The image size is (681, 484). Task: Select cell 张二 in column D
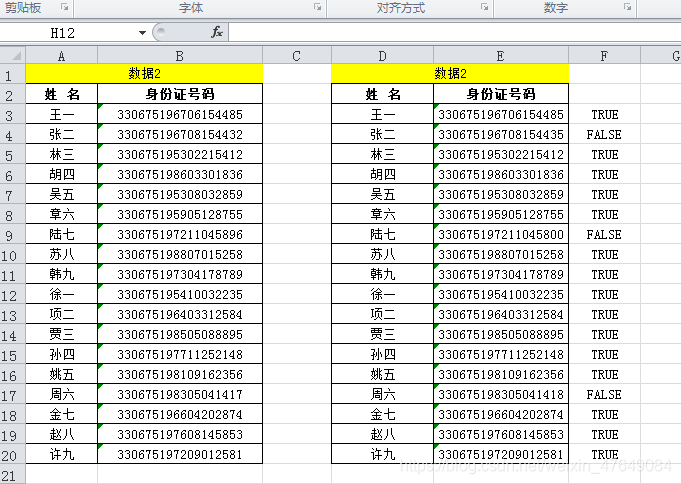[x=382, y=134]
